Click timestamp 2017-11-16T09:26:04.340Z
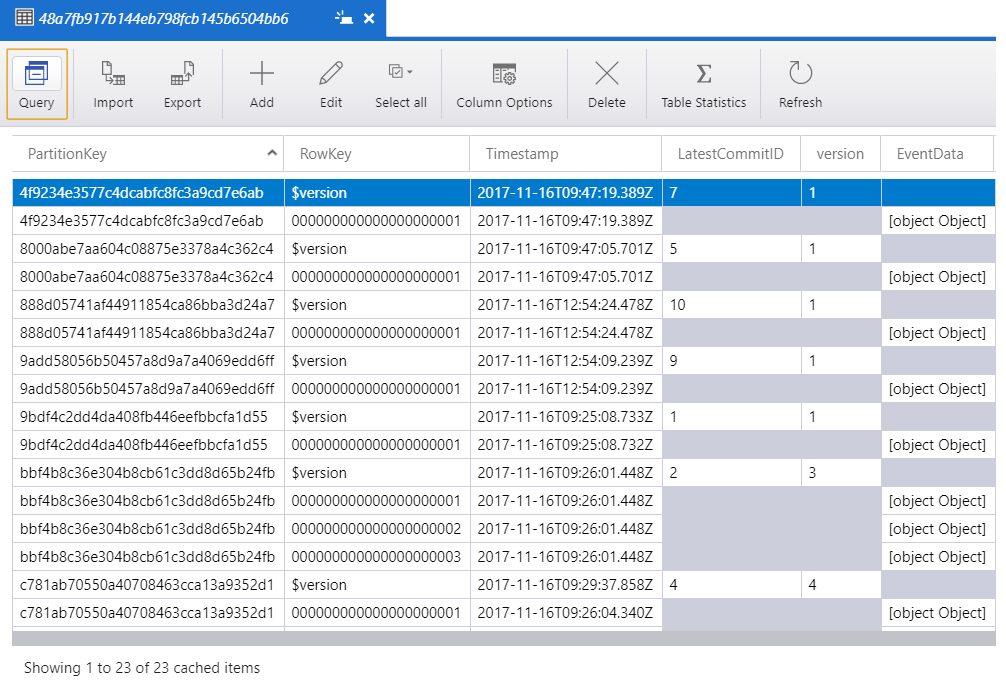 click(565, 613)
